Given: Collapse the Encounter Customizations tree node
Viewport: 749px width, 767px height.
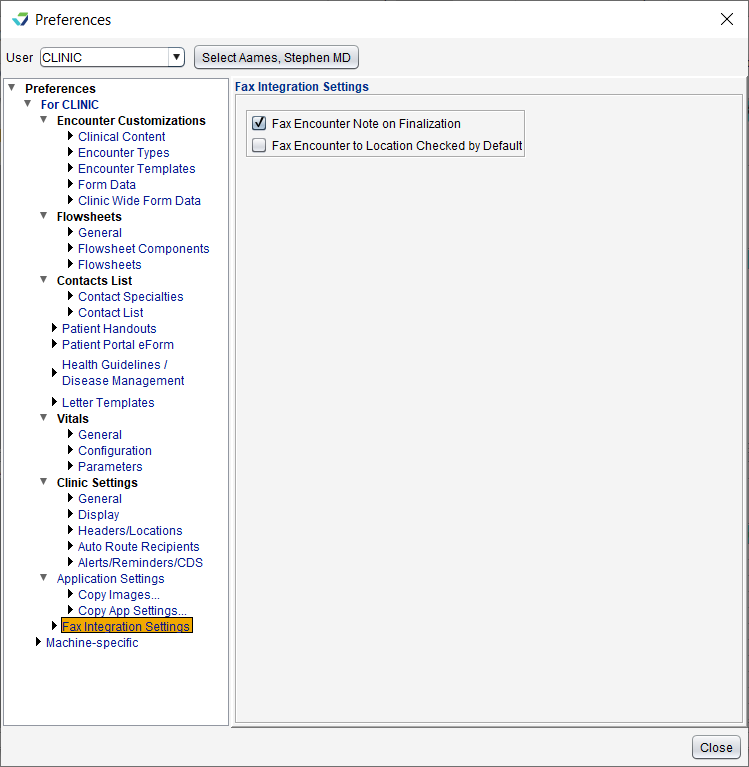Looking at the screenshot, I should click(x=44, y=121).
